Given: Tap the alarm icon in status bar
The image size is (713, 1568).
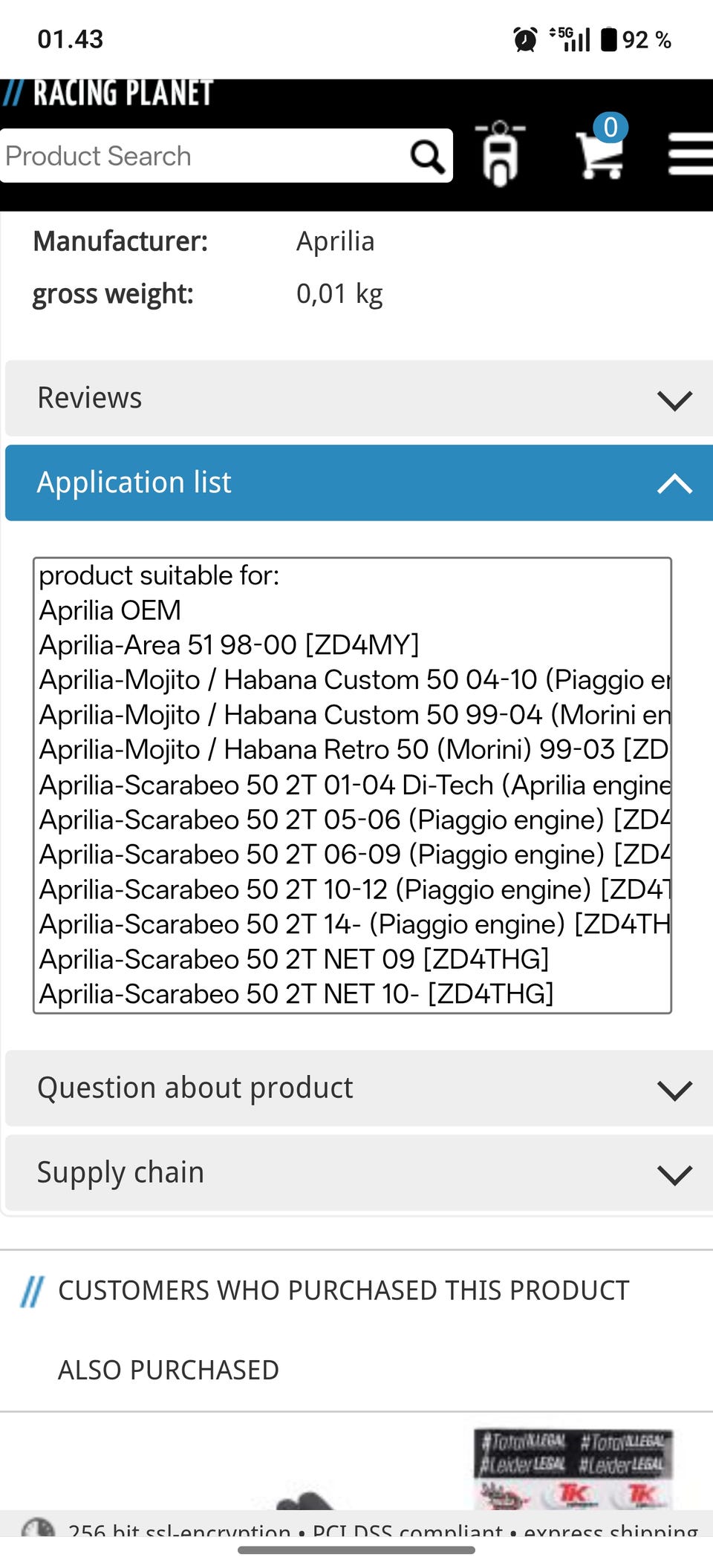Looking at the screenshot, I should [x=525, y=39].
